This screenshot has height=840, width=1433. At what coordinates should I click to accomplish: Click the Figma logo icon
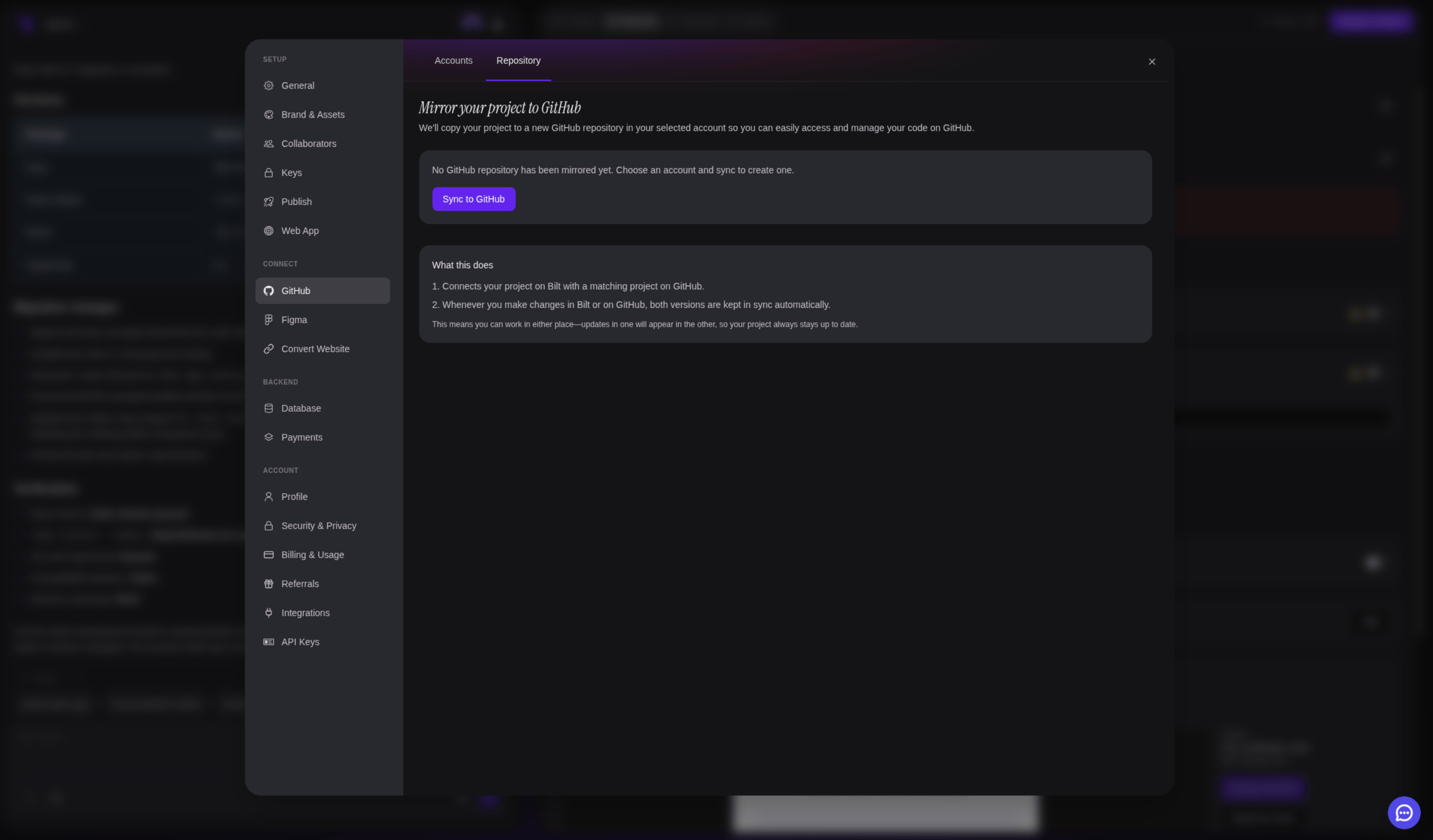pos(268,319)
